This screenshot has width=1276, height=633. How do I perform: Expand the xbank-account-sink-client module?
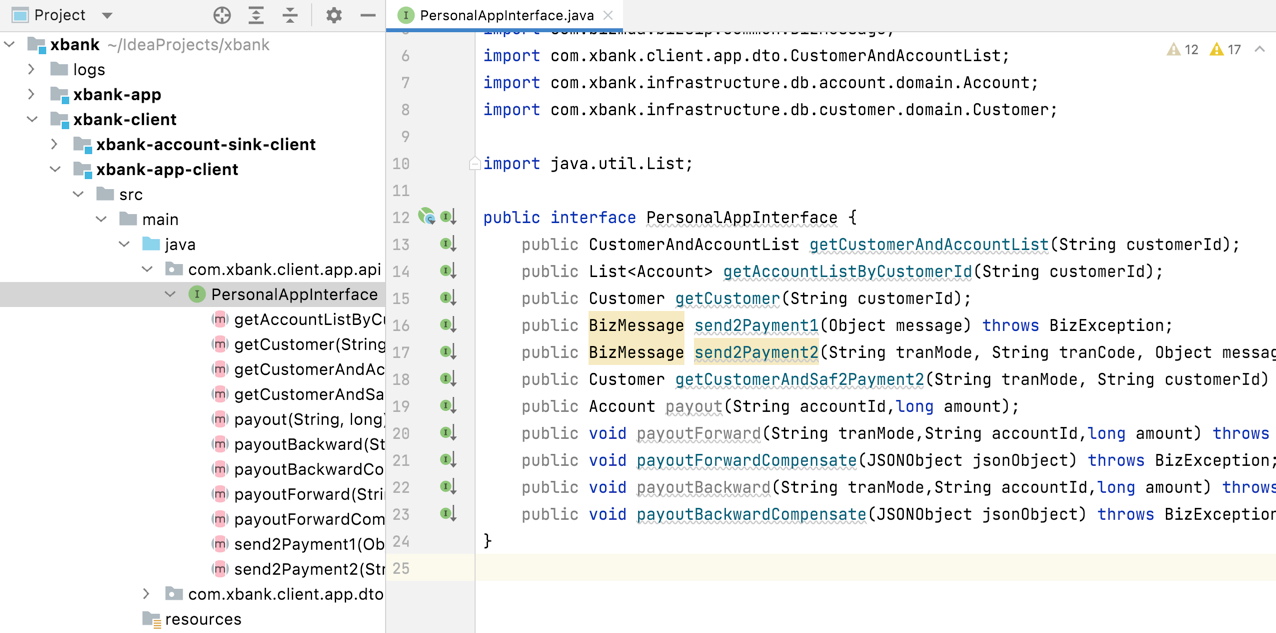click(x=55, y=144)
